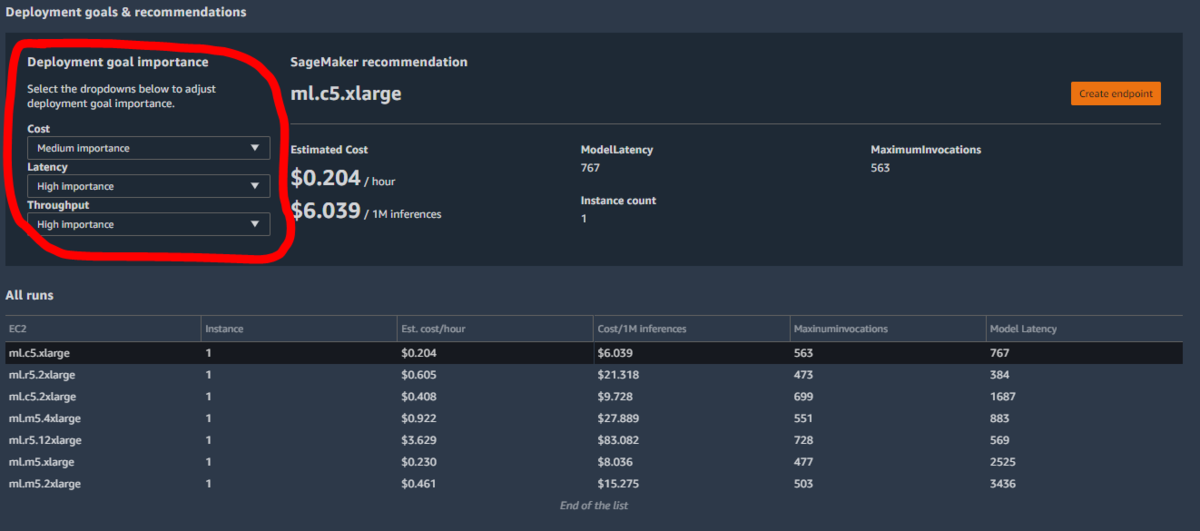Image resolution: width=1200 pixels, height=531 pixels.
Task: Click the $8.036 cost cell
Action: tap(616, 462)
